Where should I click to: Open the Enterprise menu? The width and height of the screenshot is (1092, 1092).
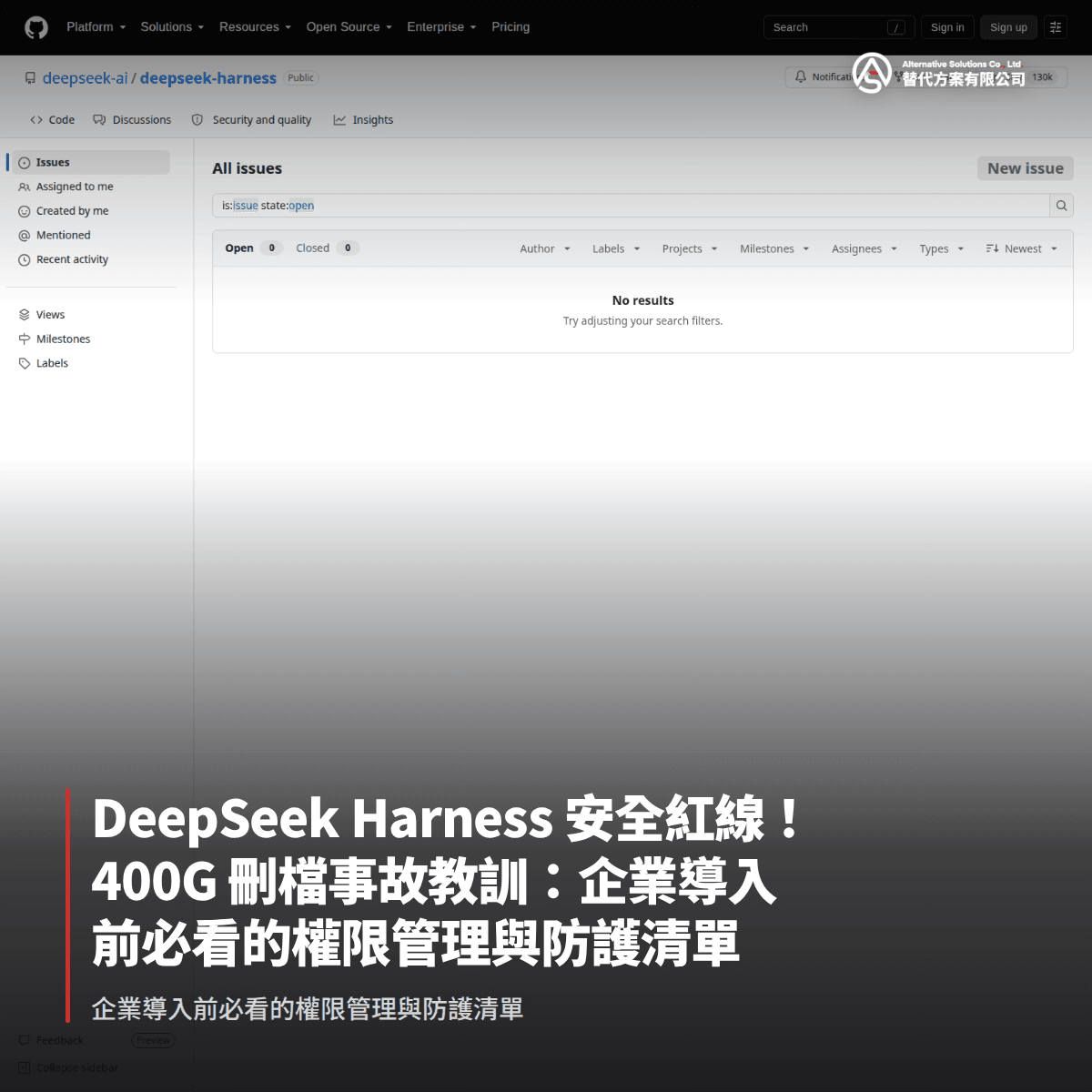pos(441,27)
